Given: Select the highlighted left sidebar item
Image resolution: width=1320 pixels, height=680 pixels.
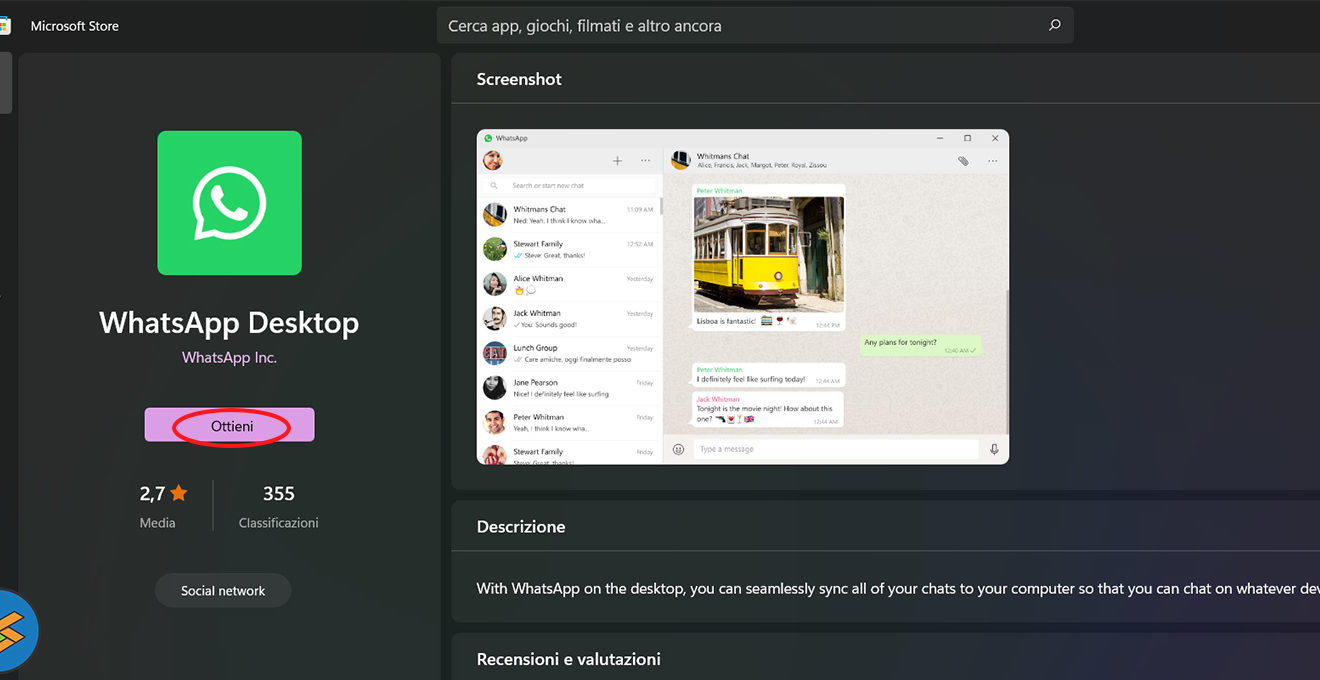Looking at the screenshot, I should pyautogui.click(x=6, y=83).
